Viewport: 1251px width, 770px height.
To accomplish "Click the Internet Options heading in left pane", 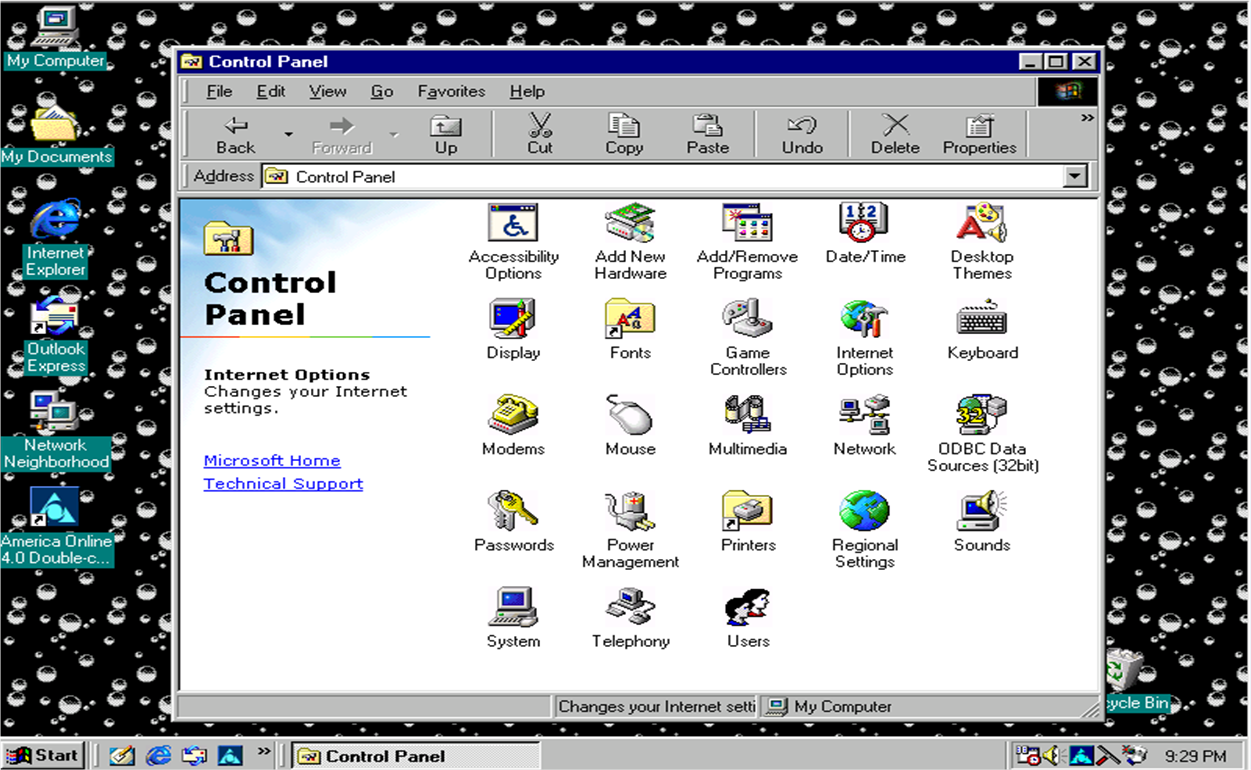I will pos(287,375).
